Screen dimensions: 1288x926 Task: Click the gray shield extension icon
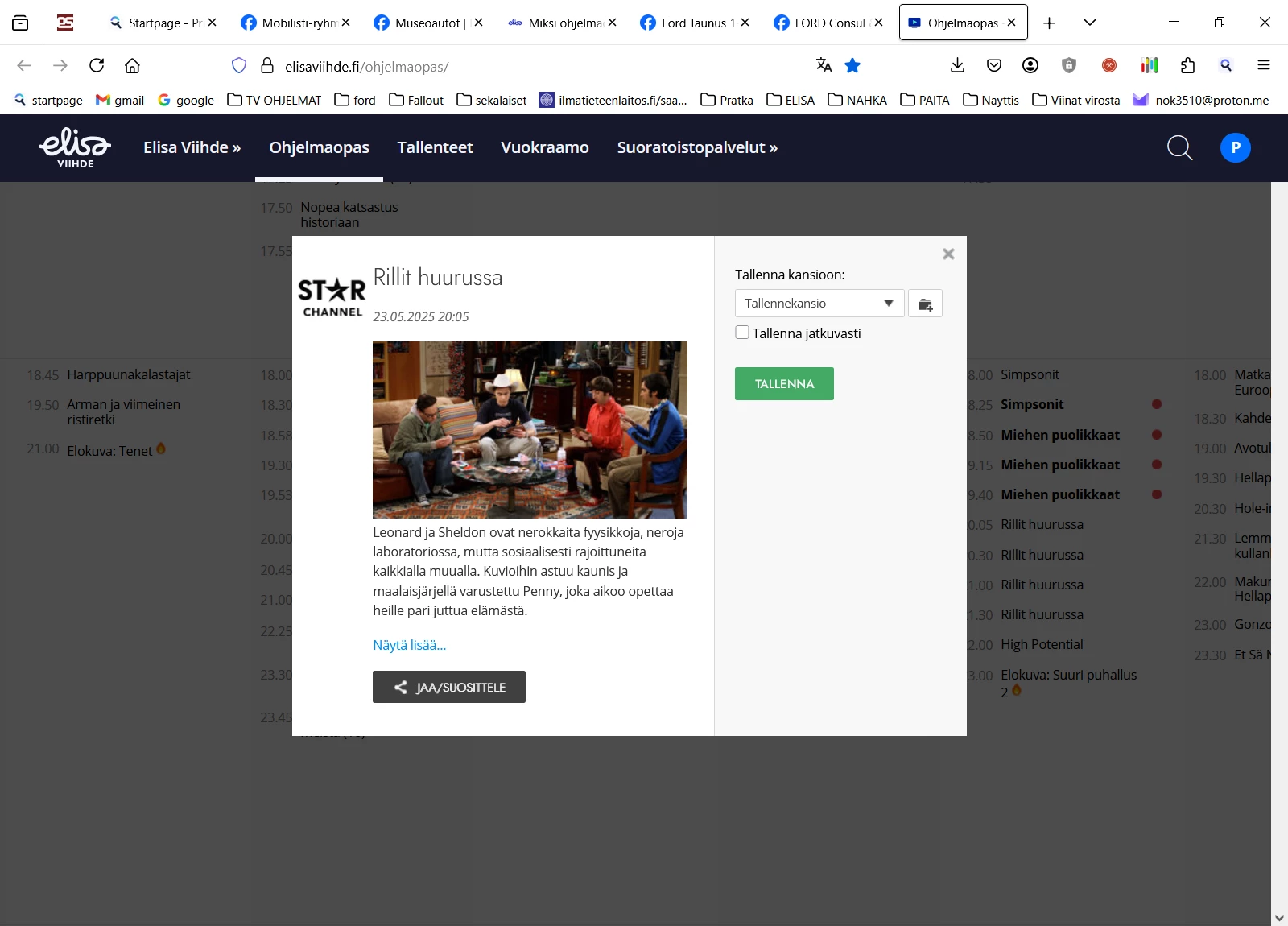point(1069,65)
